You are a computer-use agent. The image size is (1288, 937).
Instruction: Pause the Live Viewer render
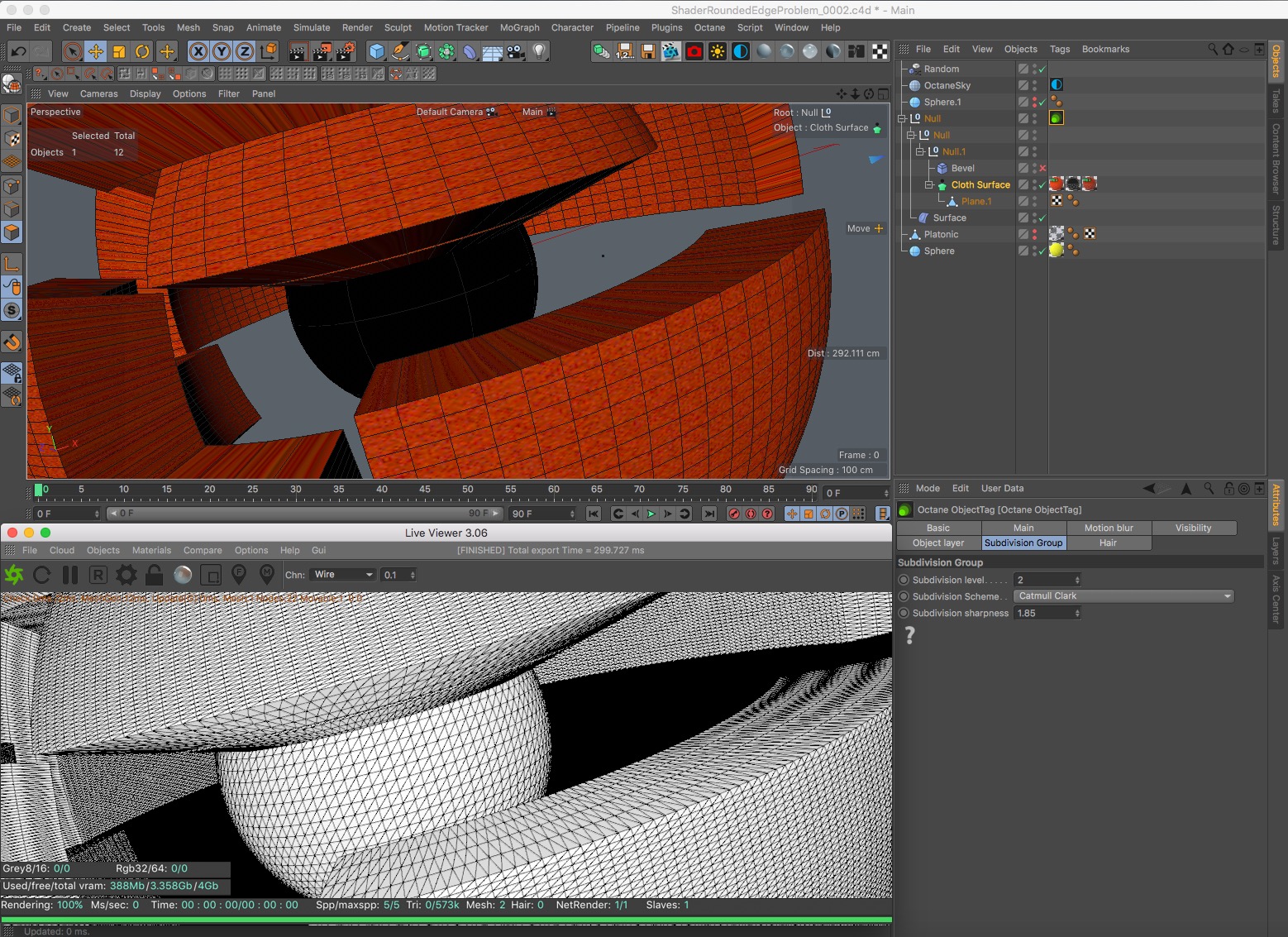tap(70, 575)
